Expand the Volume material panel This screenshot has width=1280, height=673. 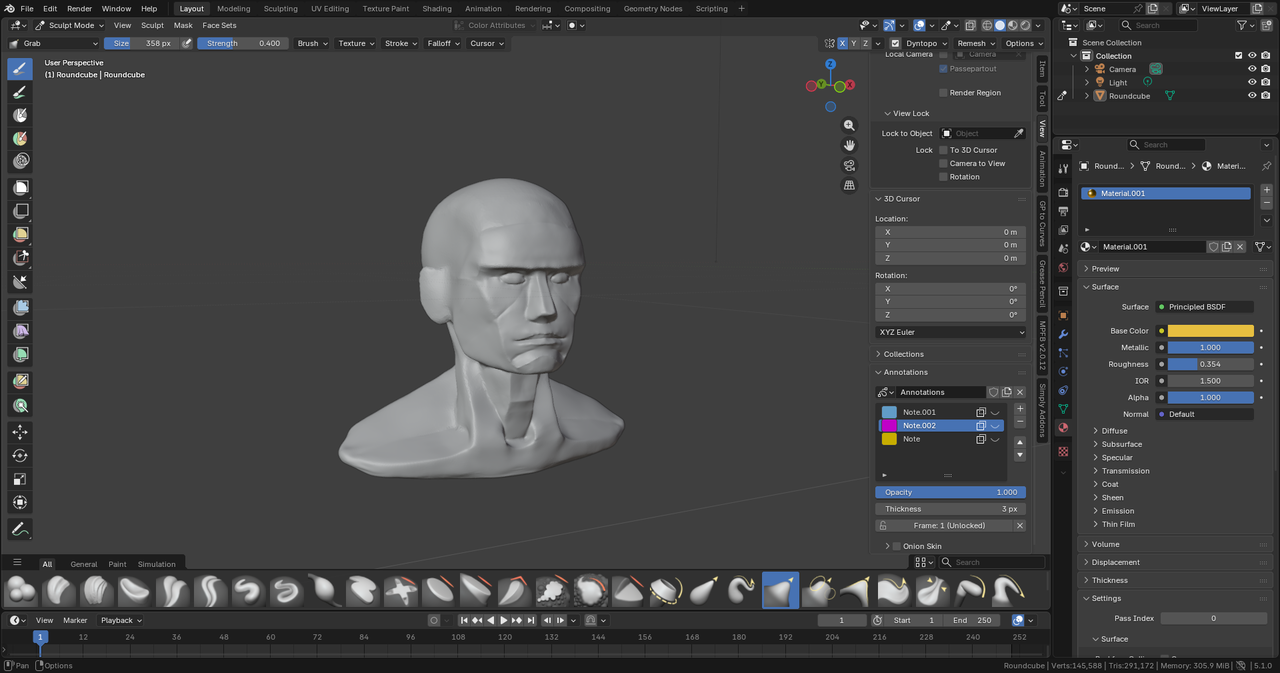click(1176, 544)
